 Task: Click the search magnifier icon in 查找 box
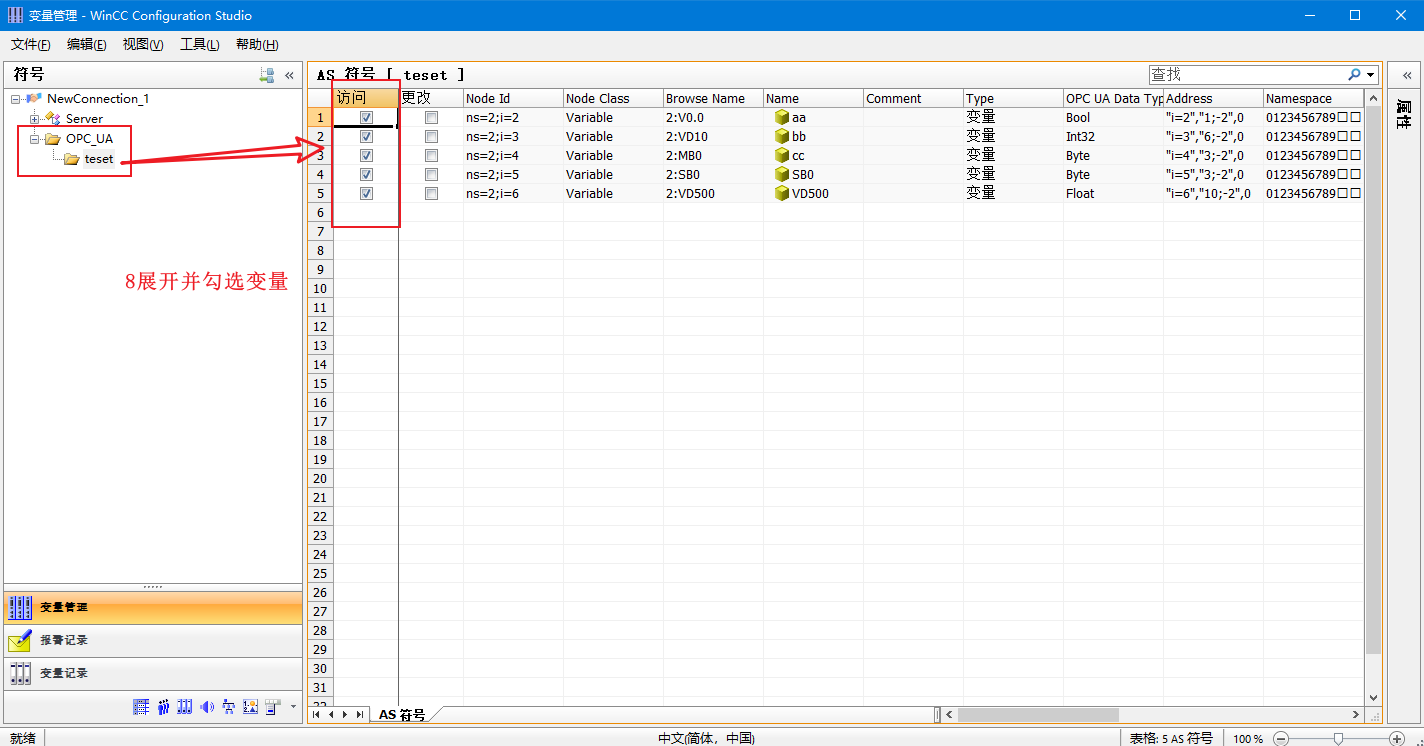tap(1355, 74)
